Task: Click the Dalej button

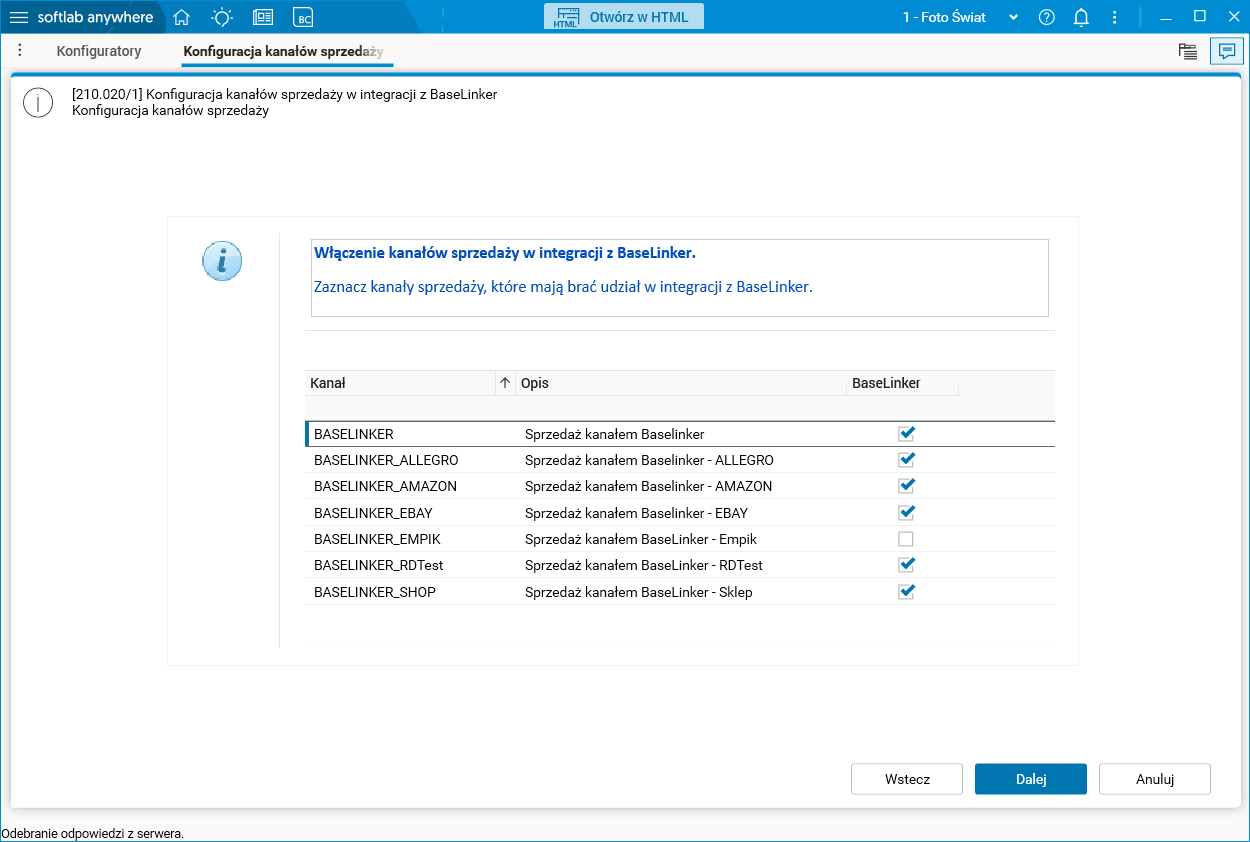Action: click(x=1031, y=779)
